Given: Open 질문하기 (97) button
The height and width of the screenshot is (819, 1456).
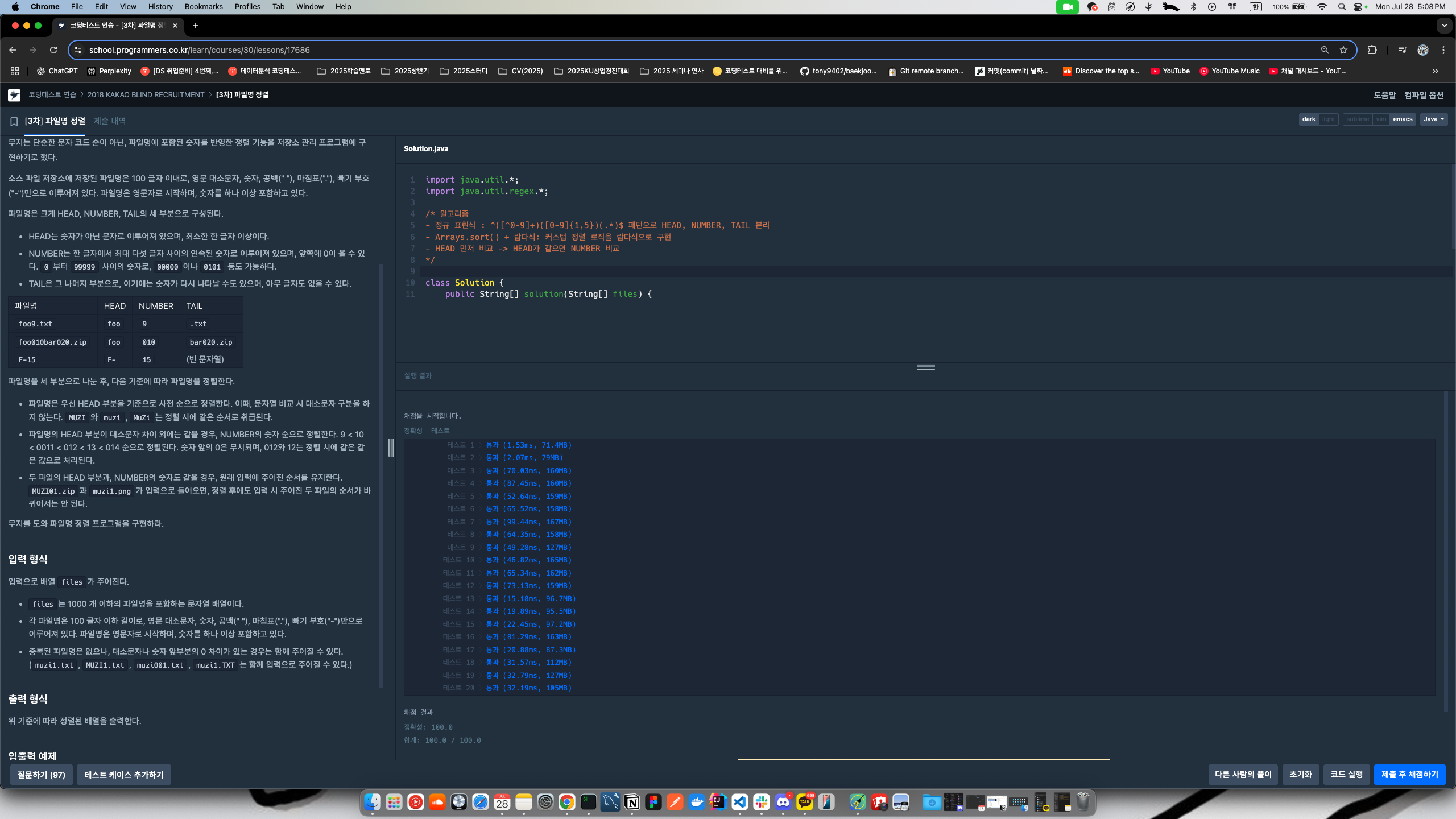Looking at the screenshot, I should 42,775.
